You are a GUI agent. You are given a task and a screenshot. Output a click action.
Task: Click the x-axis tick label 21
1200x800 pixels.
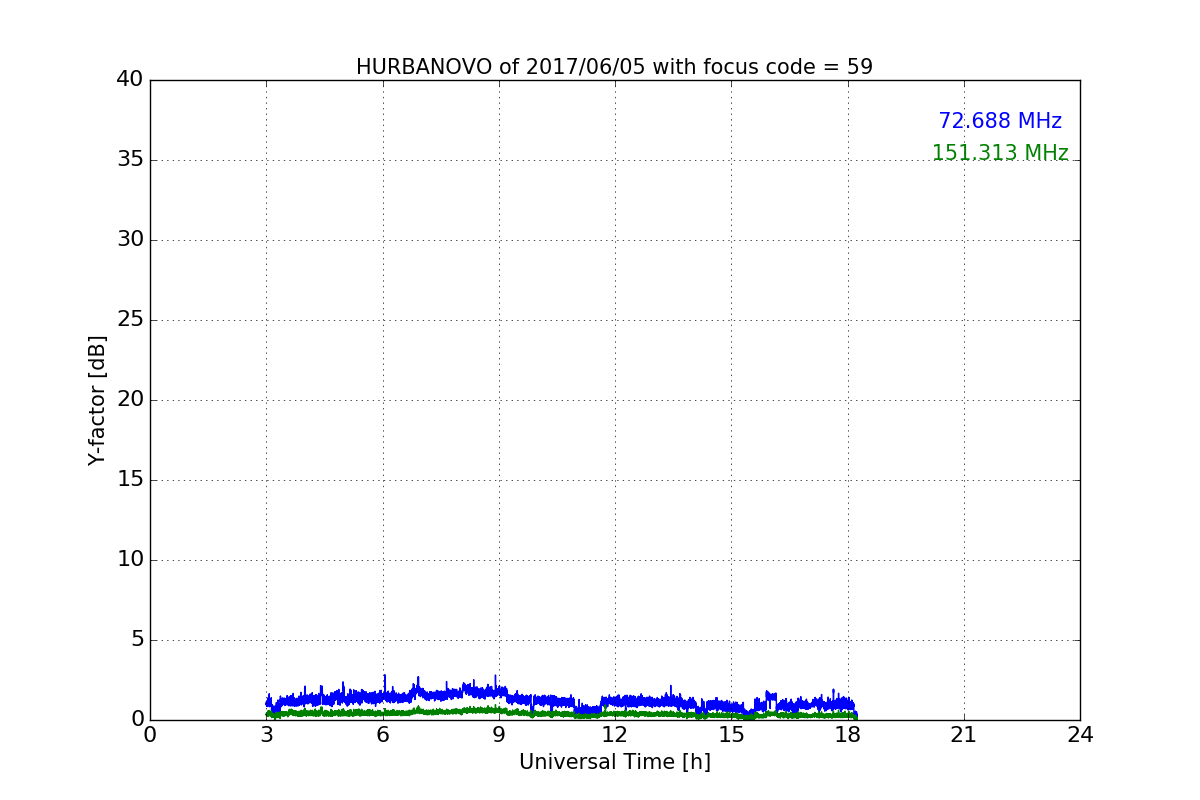tap(964, 735)
